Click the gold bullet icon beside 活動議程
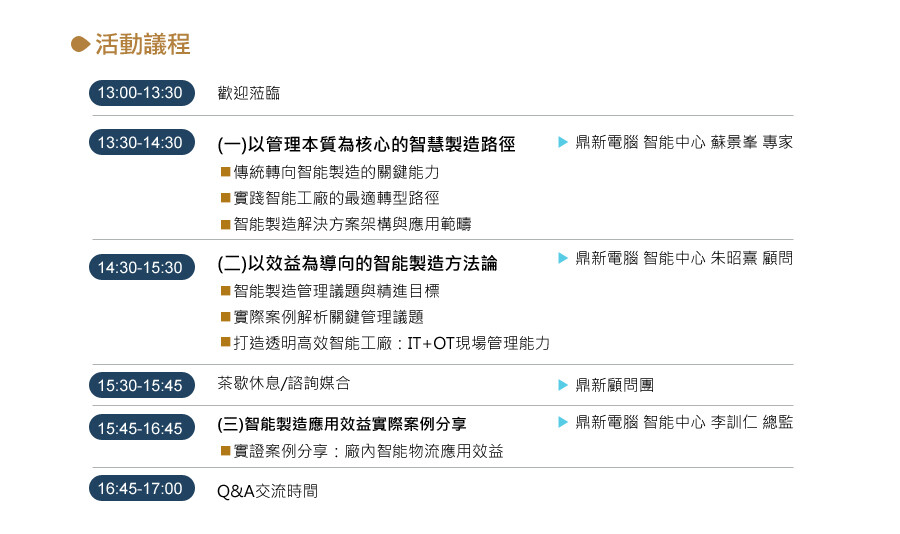 [80, 44]
